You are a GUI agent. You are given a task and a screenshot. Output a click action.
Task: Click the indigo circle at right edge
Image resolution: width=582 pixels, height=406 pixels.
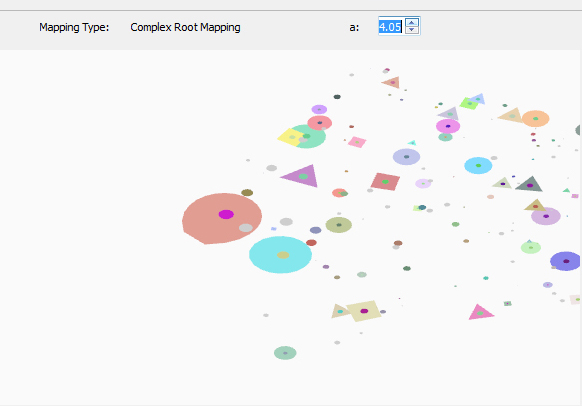click(x=565, y=261)
